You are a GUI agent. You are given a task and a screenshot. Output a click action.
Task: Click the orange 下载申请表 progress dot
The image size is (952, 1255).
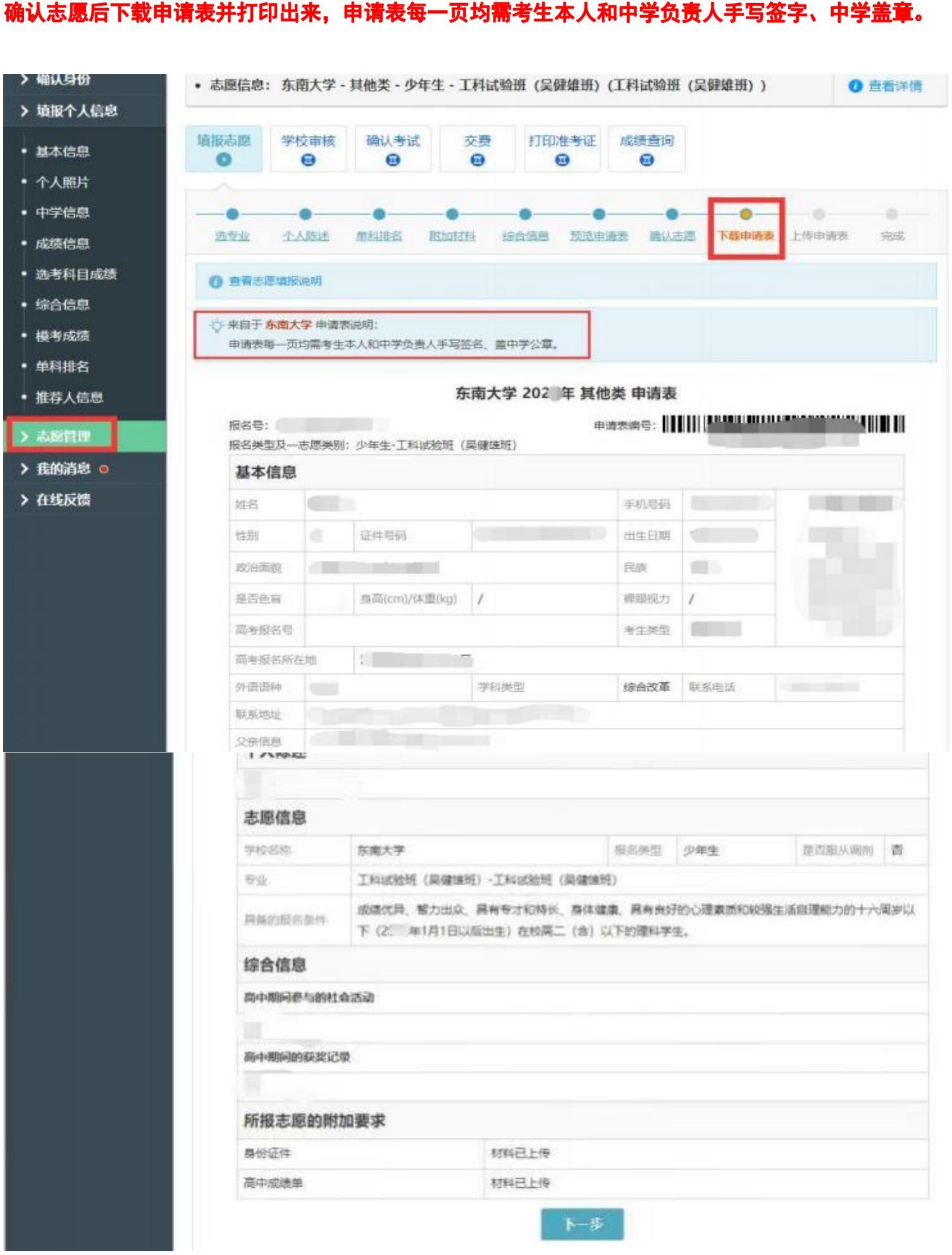(x=746, y=215)
